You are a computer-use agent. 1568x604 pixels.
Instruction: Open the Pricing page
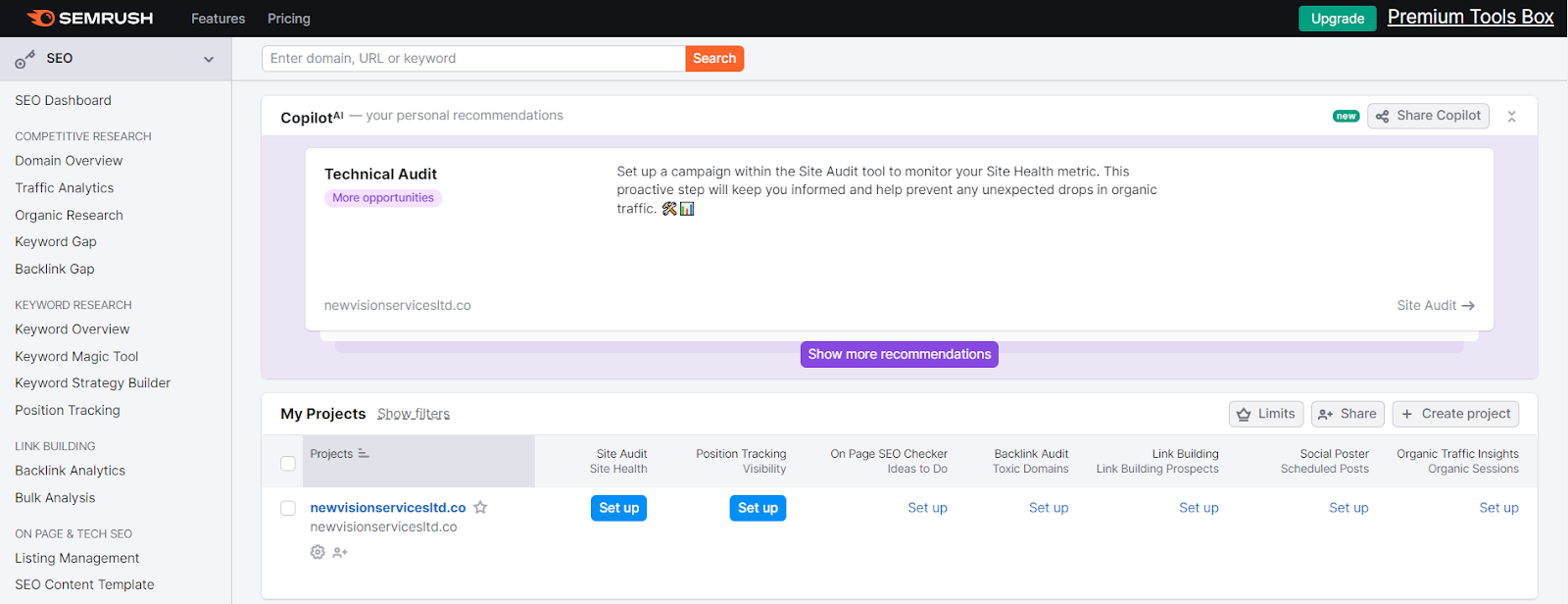pos(288,19)
